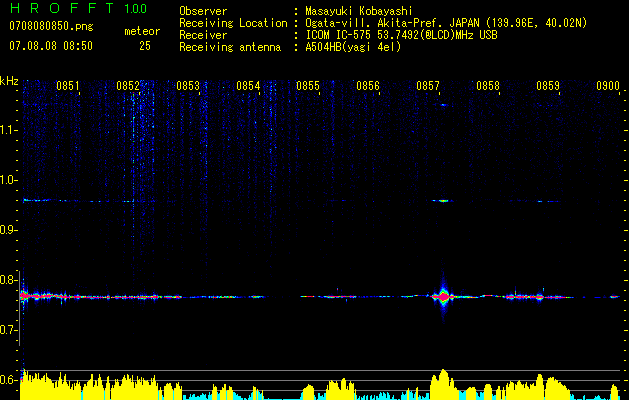
Task: Click the date stamp 07.08.08 08:50
Action: 51,46
